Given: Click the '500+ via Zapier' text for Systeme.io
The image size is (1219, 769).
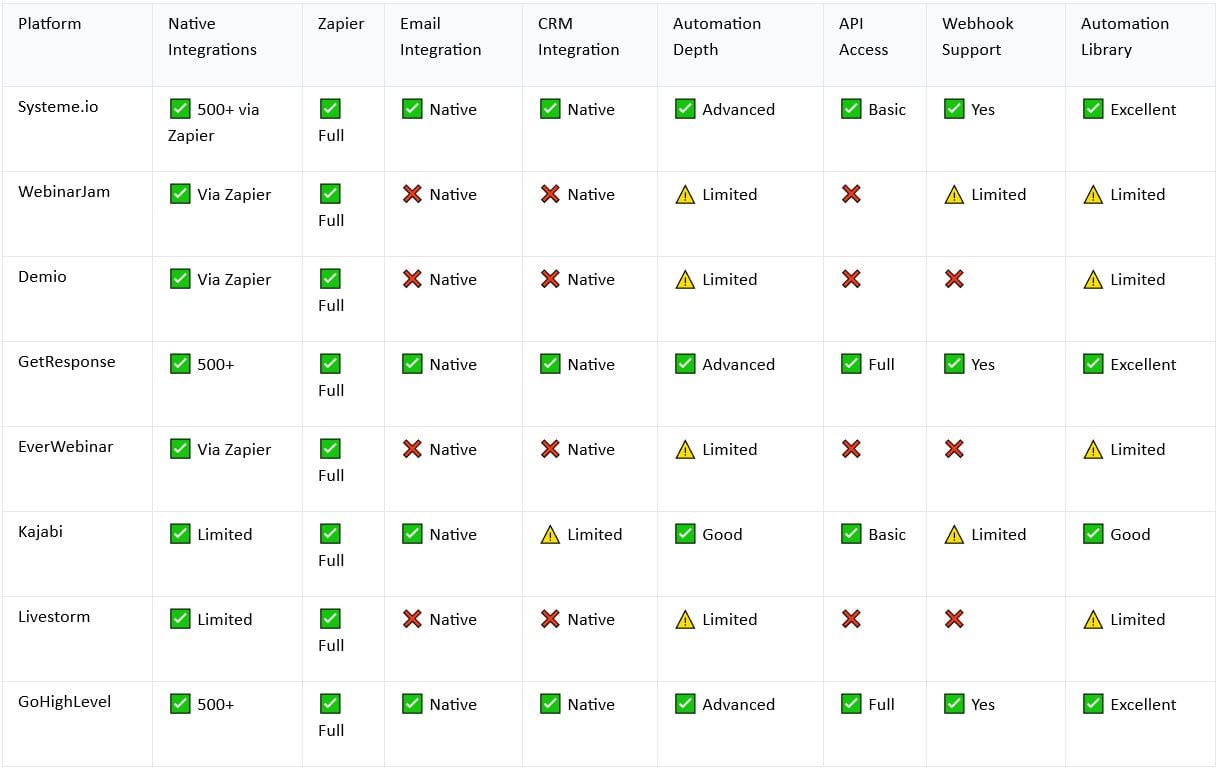Looking at the screenshot, I should (213, 122).
